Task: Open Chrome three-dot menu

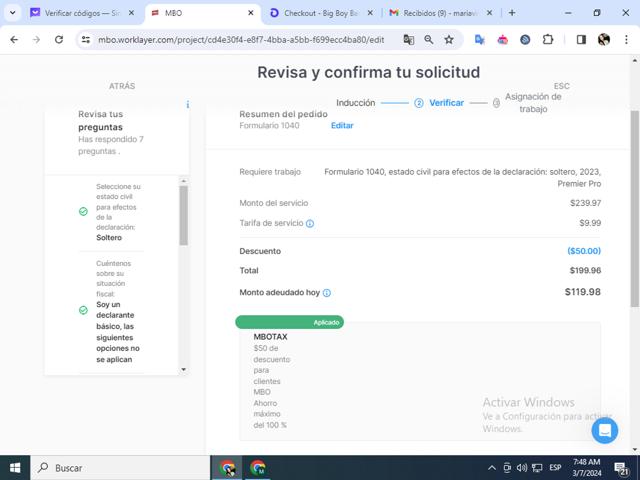Action: pos(626,40)
